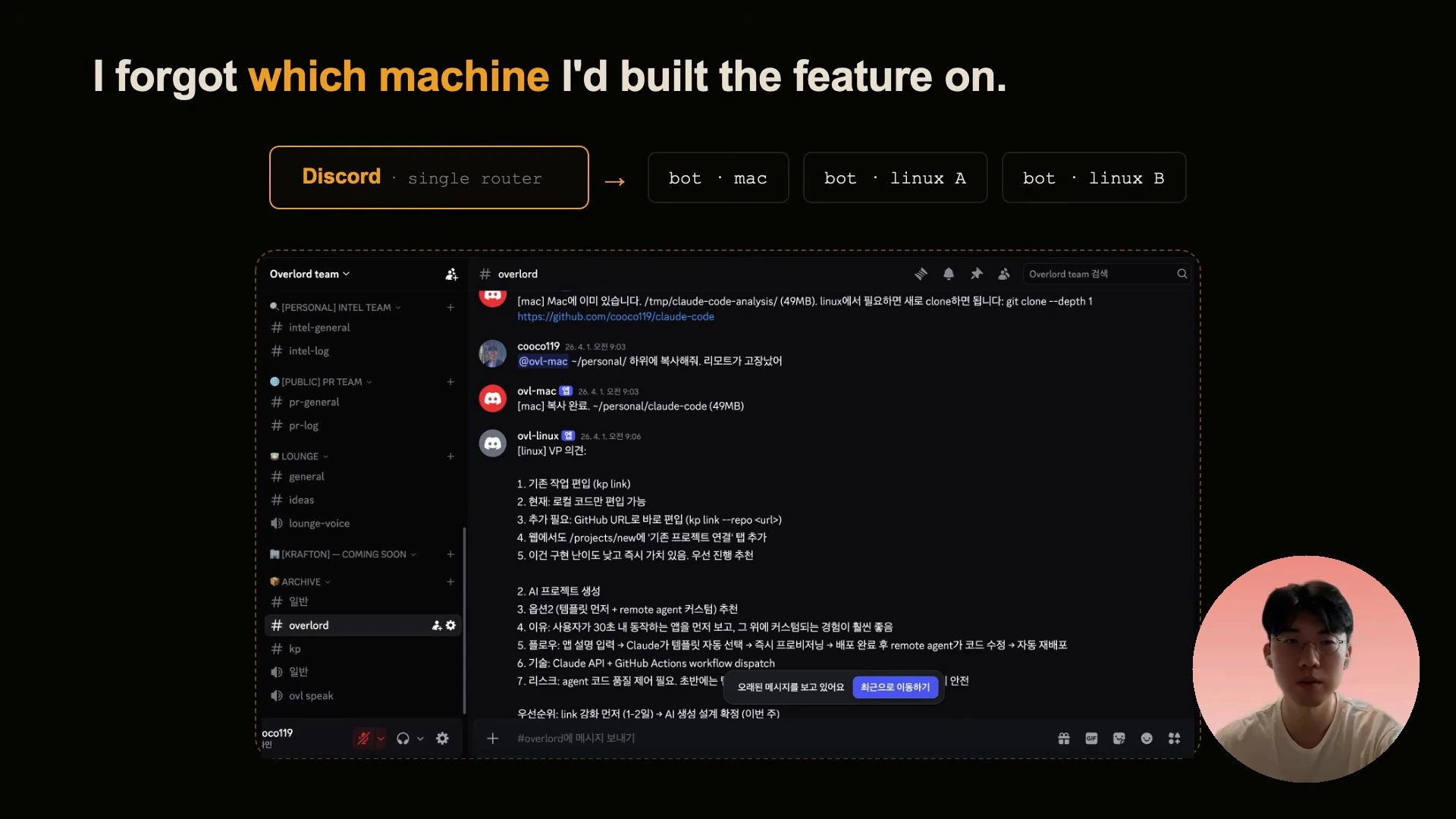Image resolution: width=1456 pixels, height=819 pixels.
Task: Open github.com/cooco119/claude-code link
Action: 616,317
